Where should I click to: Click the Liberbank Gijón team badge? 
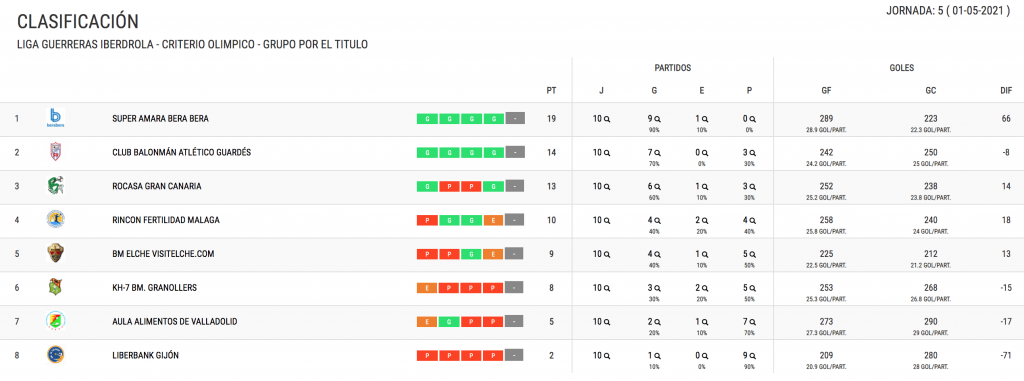point(56,356)
